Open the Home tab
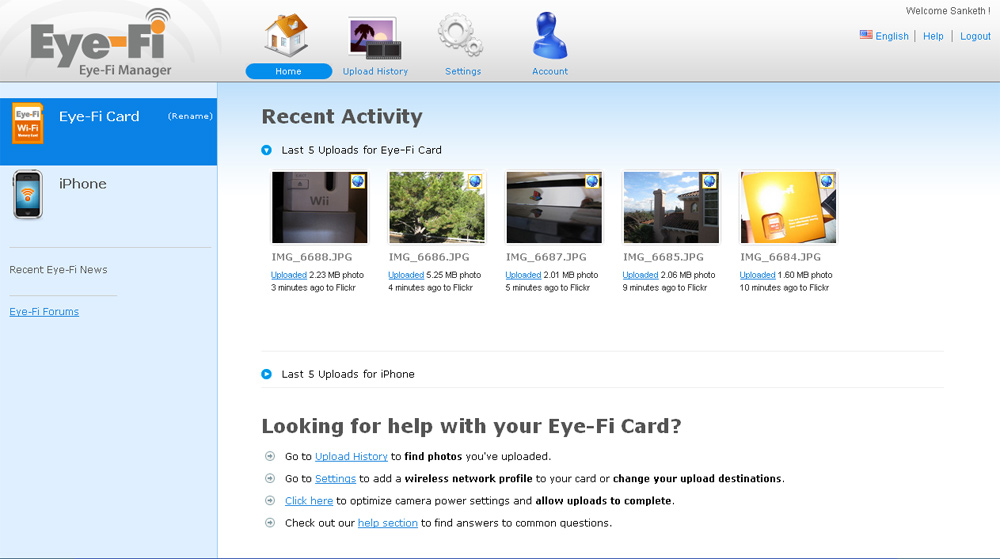 288,71
